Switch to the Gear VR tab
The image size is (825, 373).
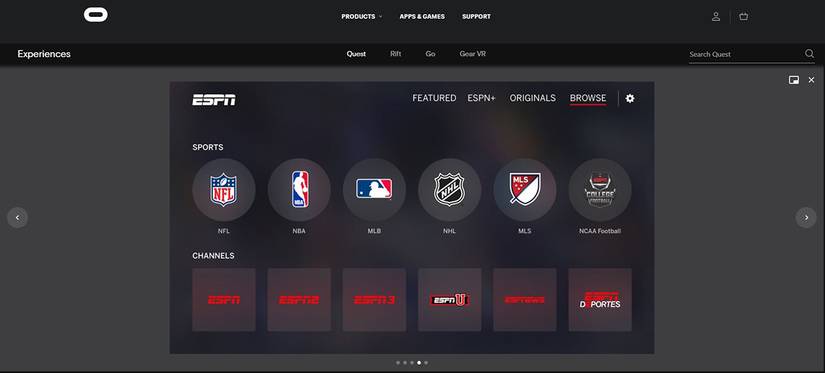click(472, 54)
